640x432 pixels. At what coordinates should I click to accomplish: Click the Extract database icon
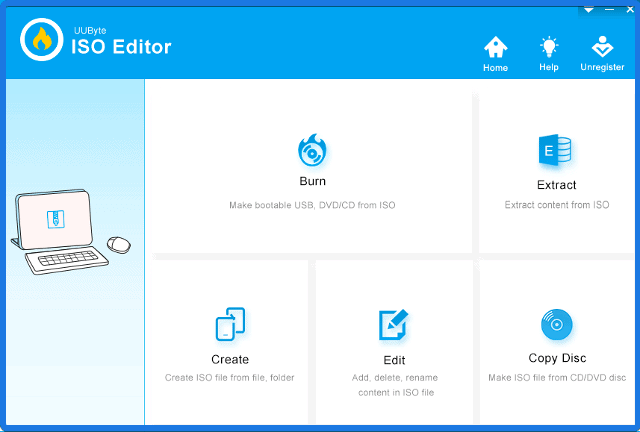coord(555,150)
